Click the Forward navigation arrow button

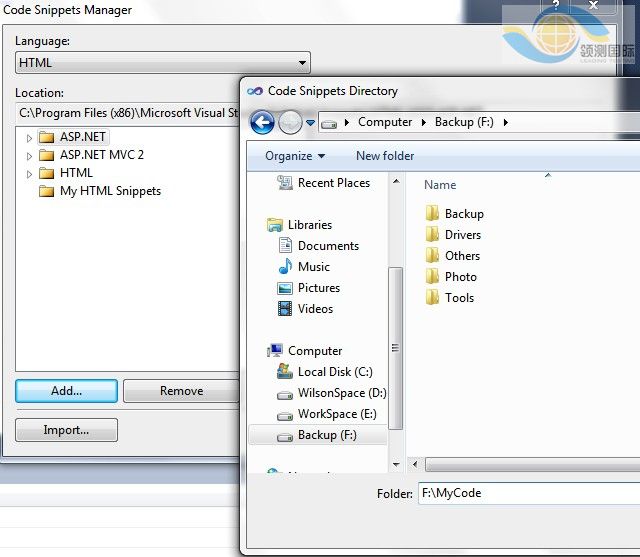290,122
